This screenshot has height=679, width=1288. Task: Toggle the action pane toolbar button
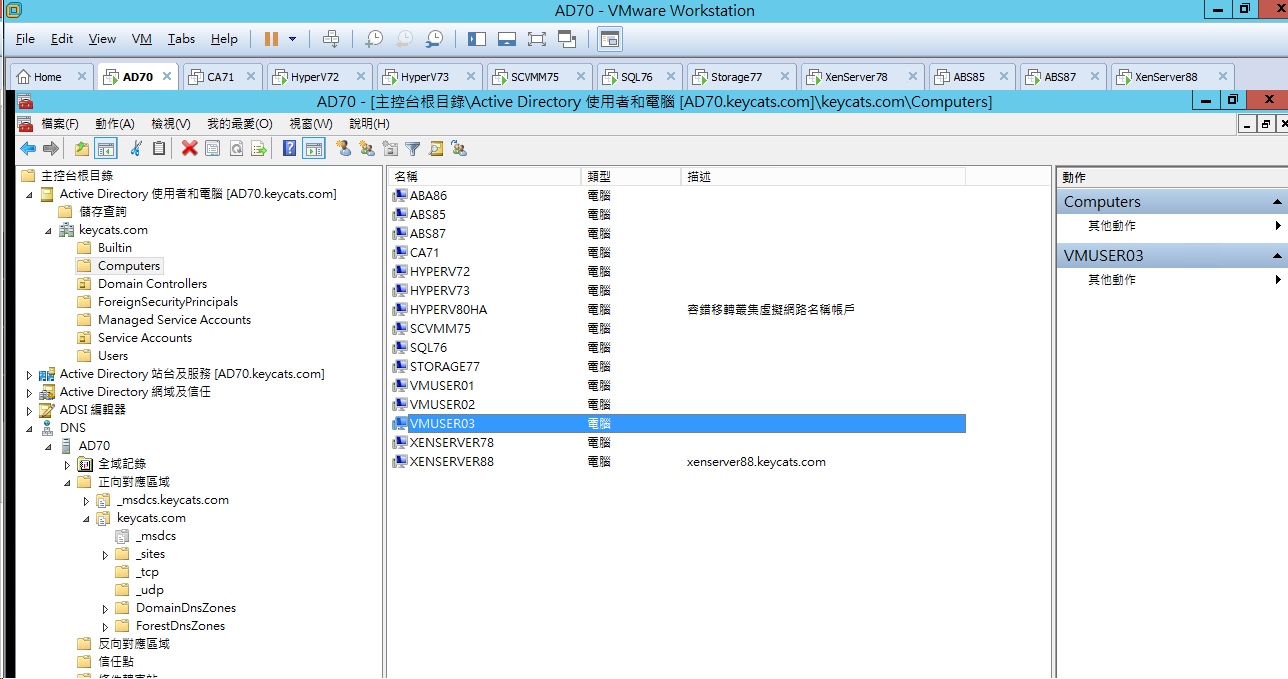(x=314, y=149)
